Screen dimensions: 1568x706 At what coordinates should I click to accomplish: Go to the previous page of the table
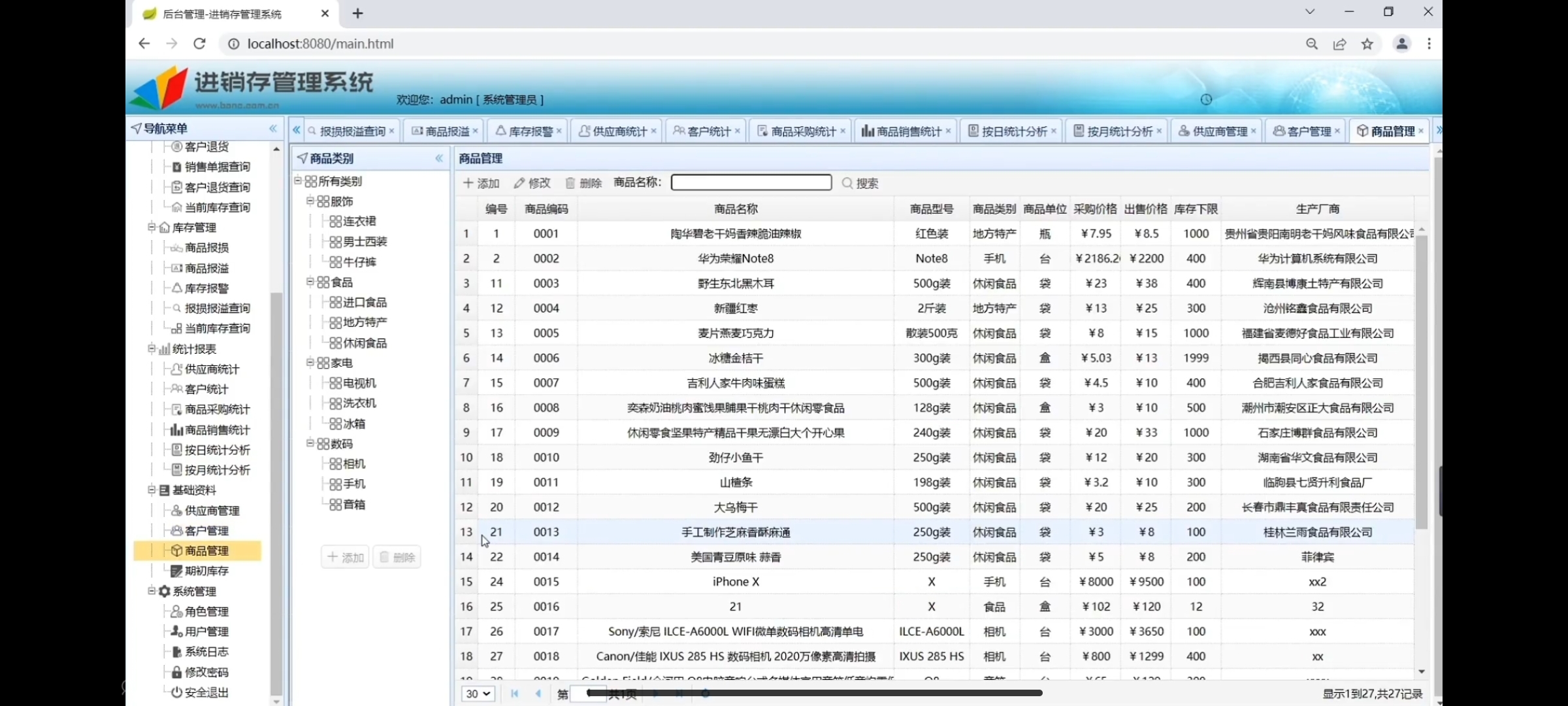pyautogui.click(x=538, y=694)
